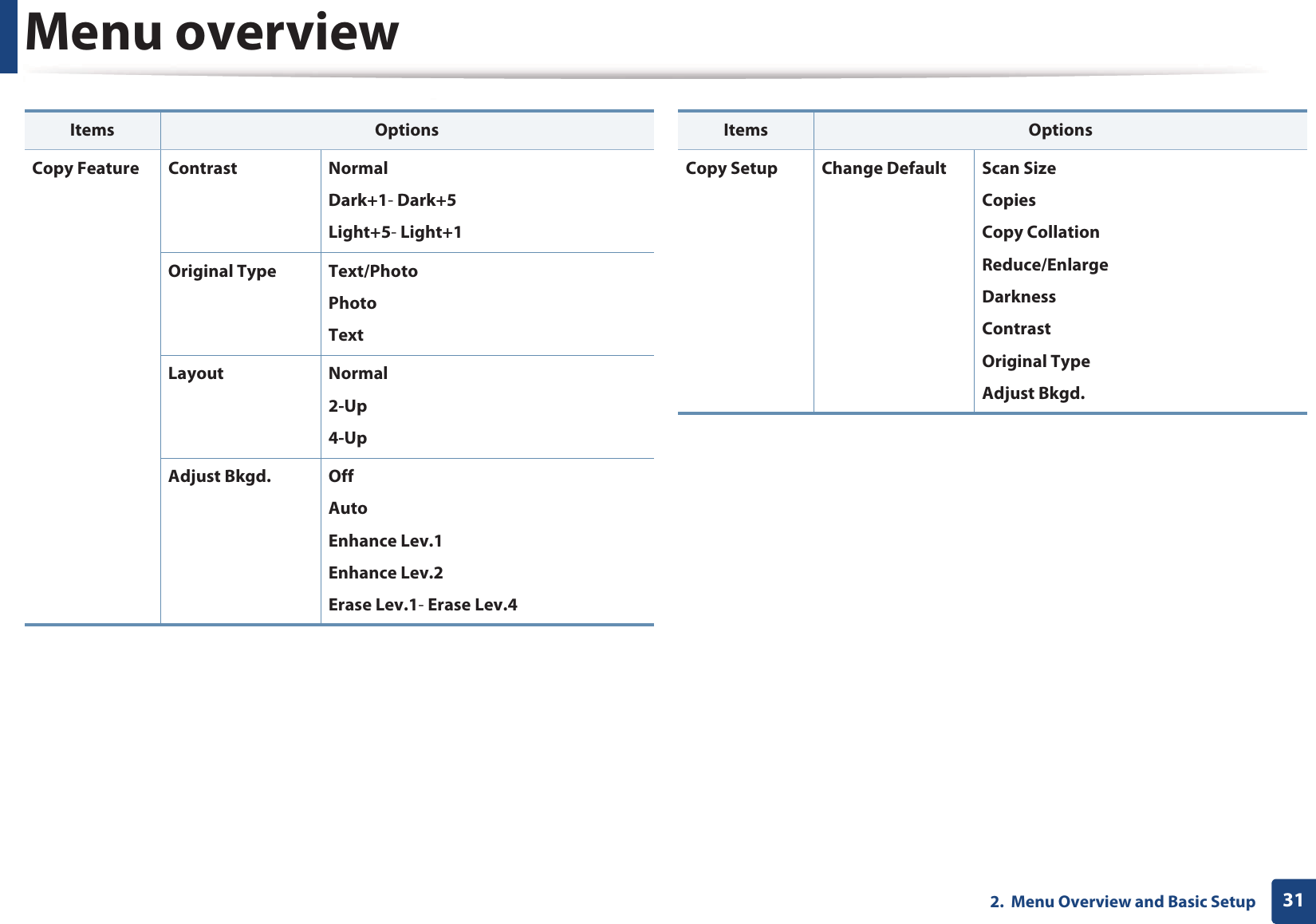Click page number 31 in the footer
The width and height of the screenshot is (1316, 924).
[x=1293, y=901]
